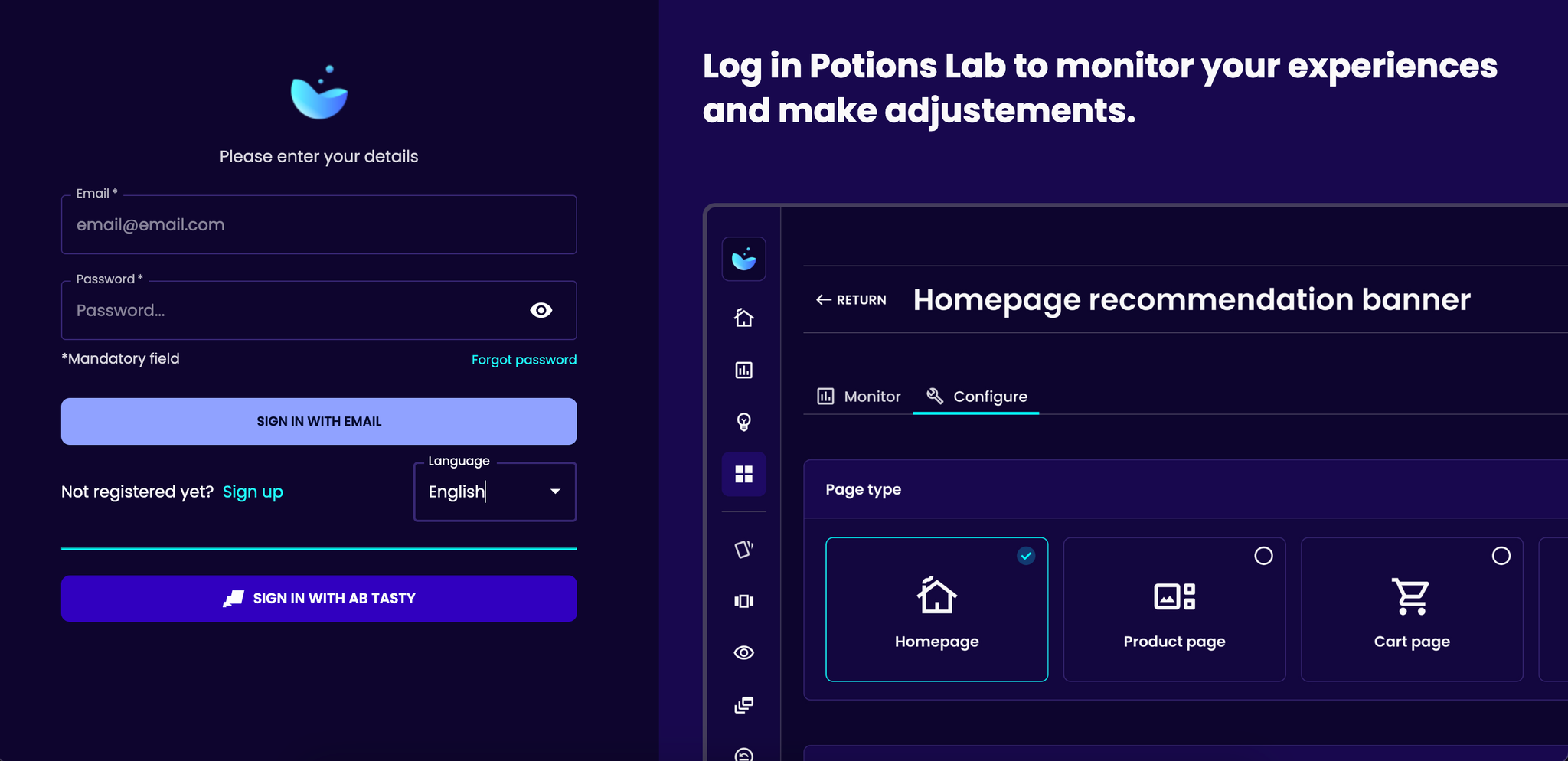Click the Return arrow icon

(x=824, y=300)
